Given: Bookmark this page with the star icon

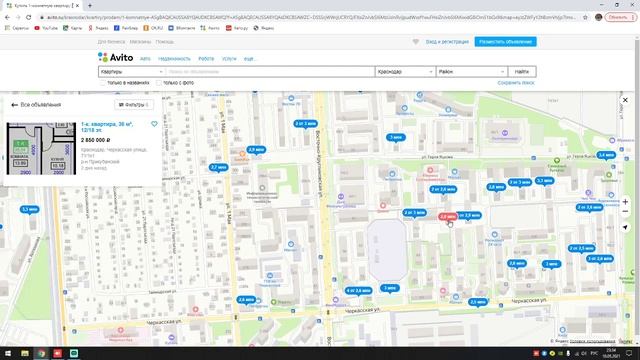Looking at the screenshot, I should (585, 17).
